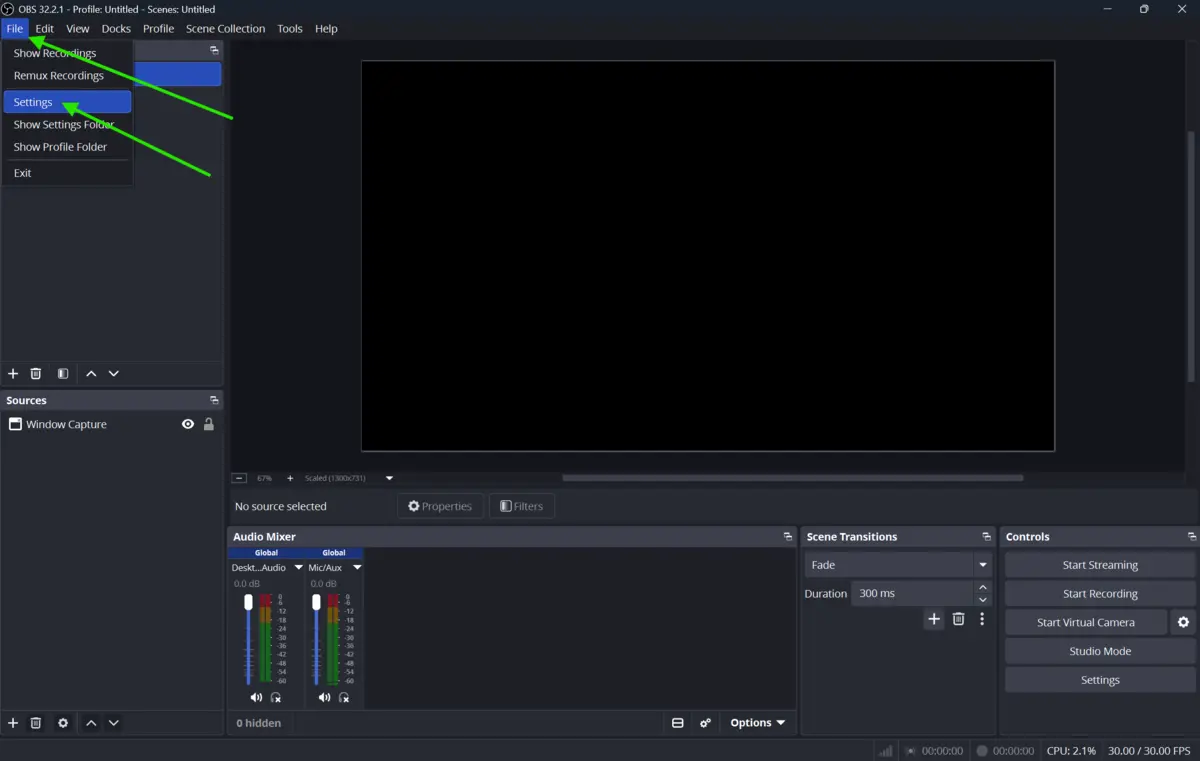Choose Exit from the File menu
Image resolution: width=1200 pixels, height=761 pixels.
click(67, 173)
